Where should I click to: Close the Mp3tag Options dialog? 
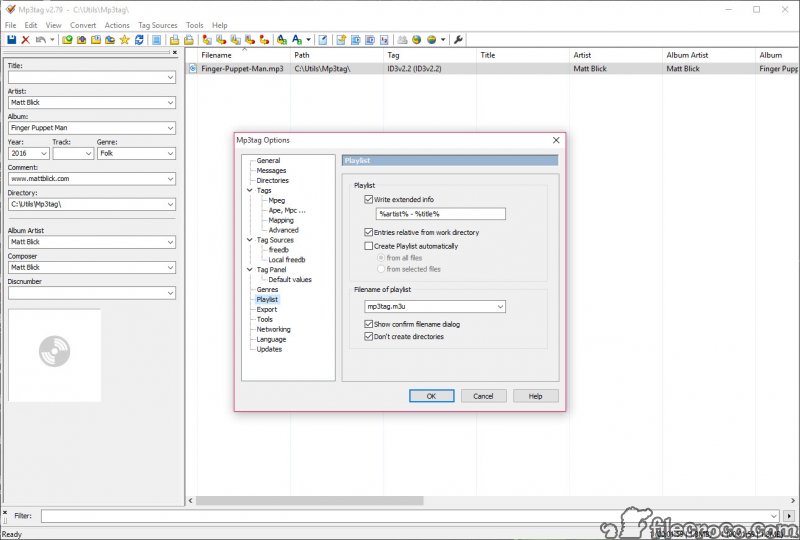[x=556, y=140]
